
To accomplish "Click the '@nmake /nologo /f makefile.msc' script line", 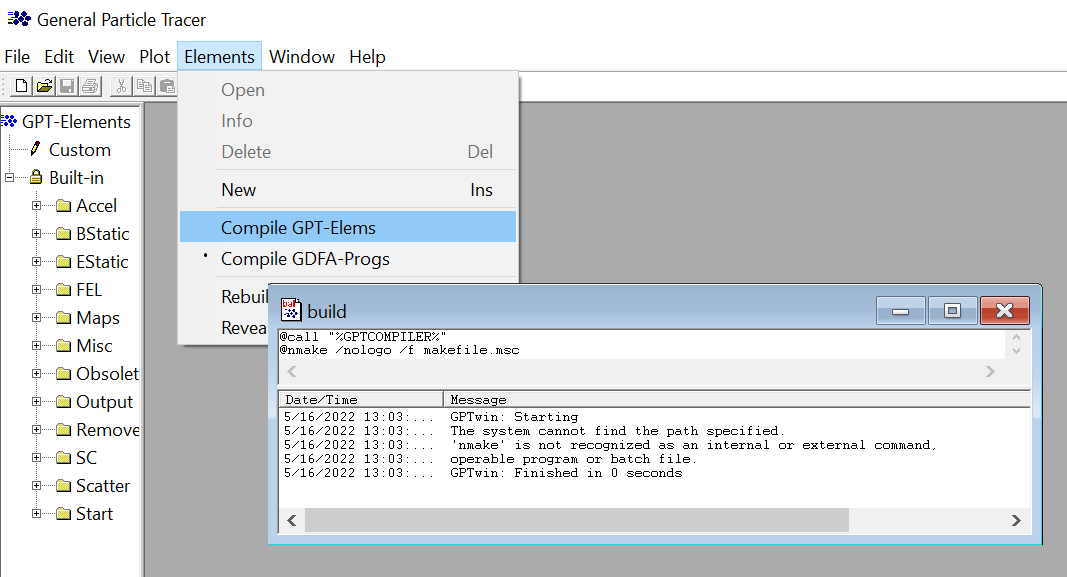I will click(x=399, y=350).
